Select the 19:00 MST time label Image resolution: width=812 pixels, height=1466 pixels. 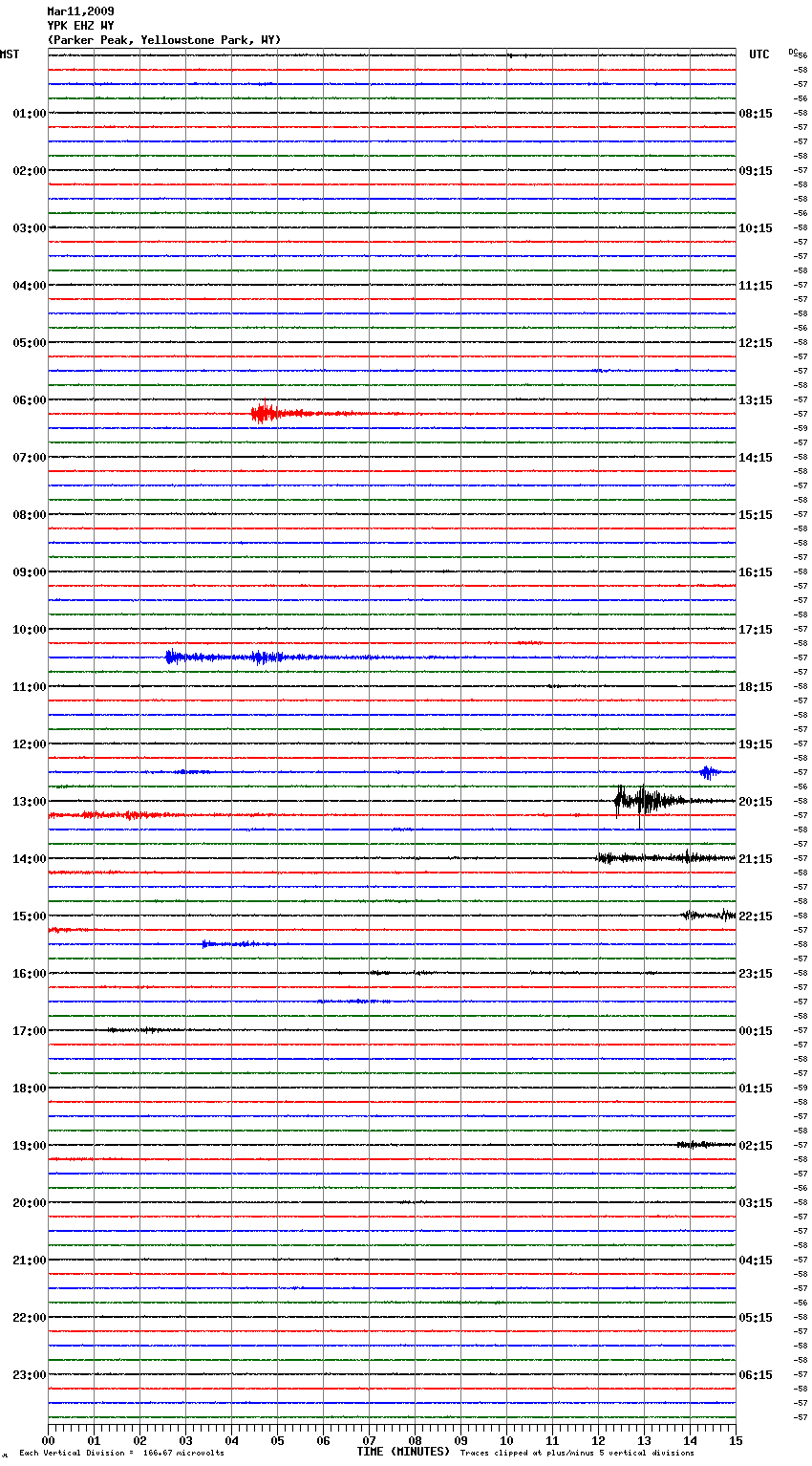30,1146
